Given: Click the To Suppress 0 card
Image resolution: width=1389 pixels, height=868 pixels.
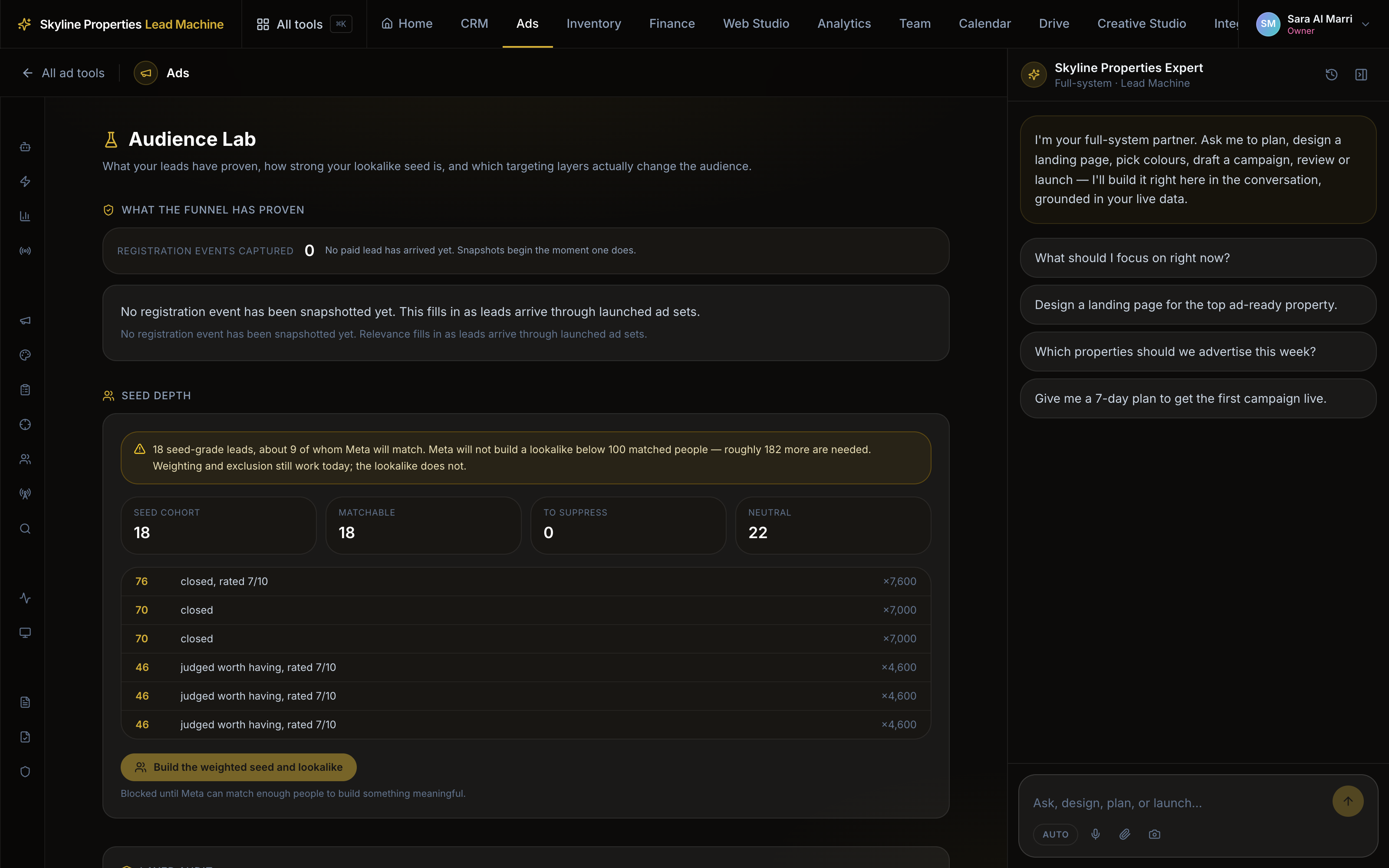Looking at the screenshot, I should [628, 525].
